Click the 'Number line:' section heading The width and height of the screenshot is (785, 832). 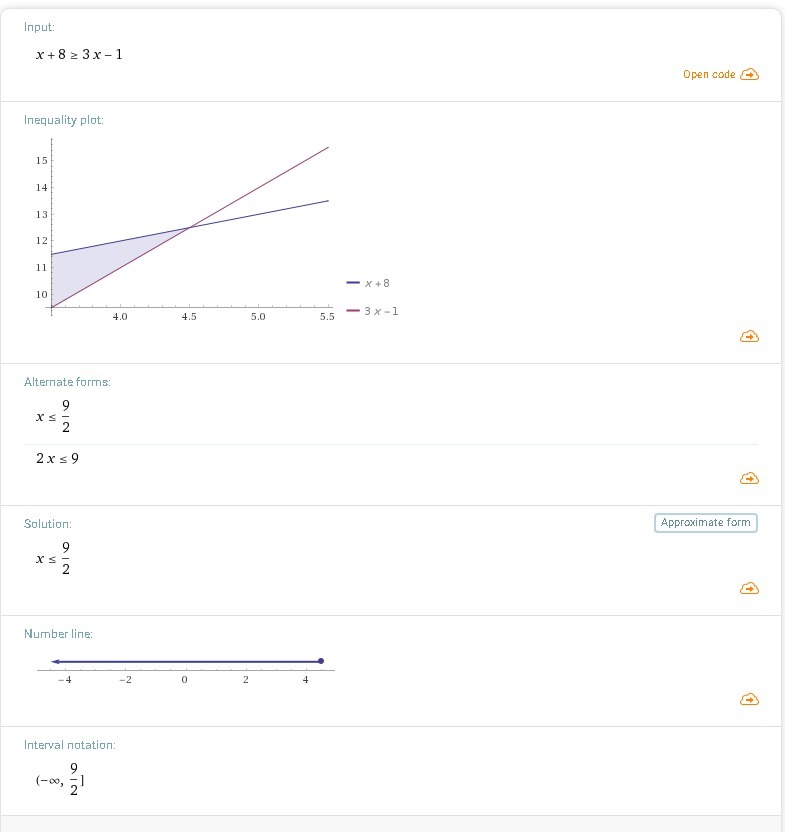58,634
